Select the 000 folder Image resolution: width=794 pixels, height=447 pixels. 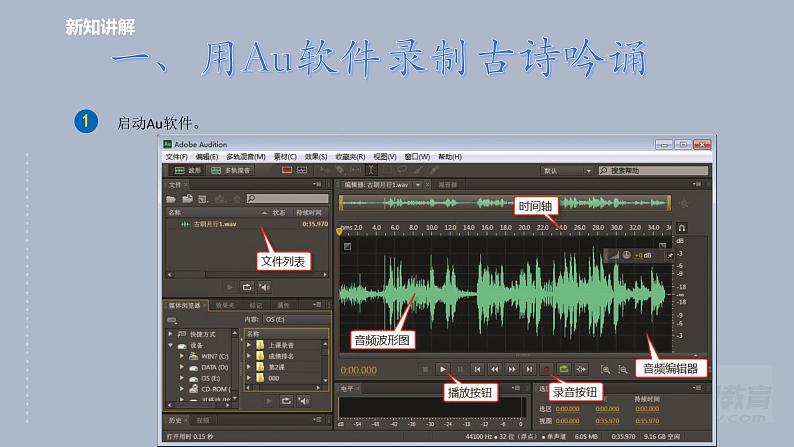(273, 378)
